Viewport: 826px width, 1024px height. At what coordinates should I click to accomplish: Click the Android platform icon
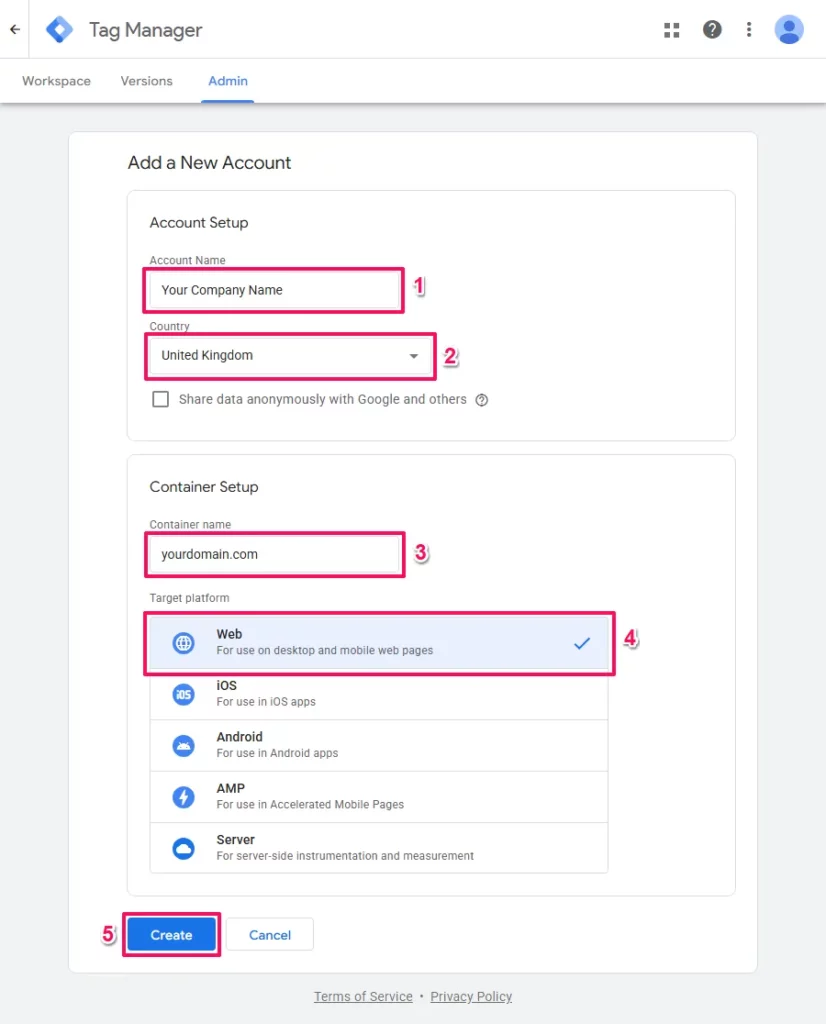pyautogui.click(x=183, y=744)
